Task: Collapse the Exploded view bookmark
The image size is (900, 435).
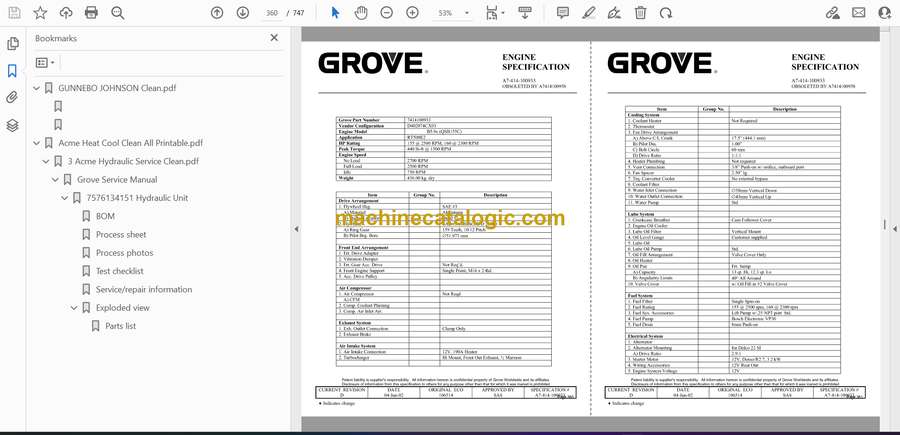Action: 73,308
